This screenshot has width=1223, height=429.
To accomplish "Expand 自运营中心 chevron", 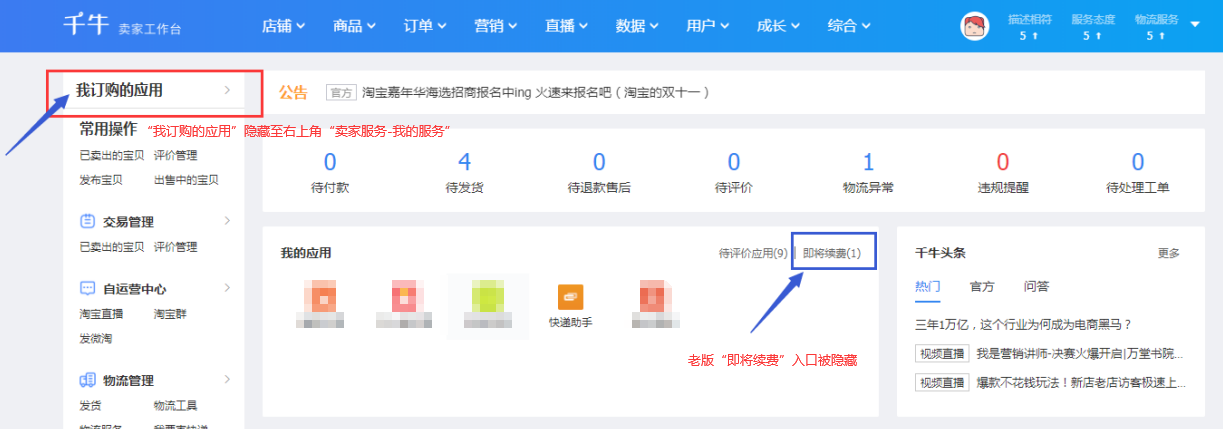I will pyautogui.click(x=227, y=287).
